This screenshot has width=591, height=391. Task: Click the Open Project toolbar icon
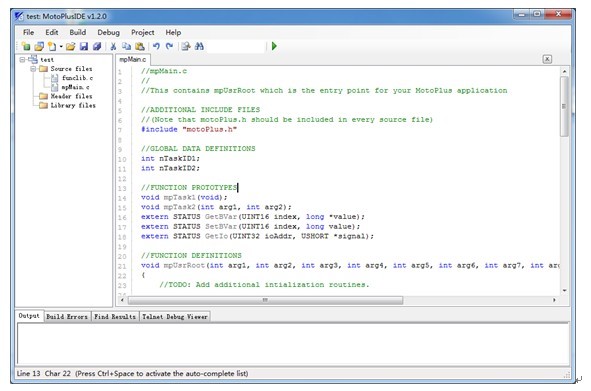pyautogui.click(x=39, y=46)
